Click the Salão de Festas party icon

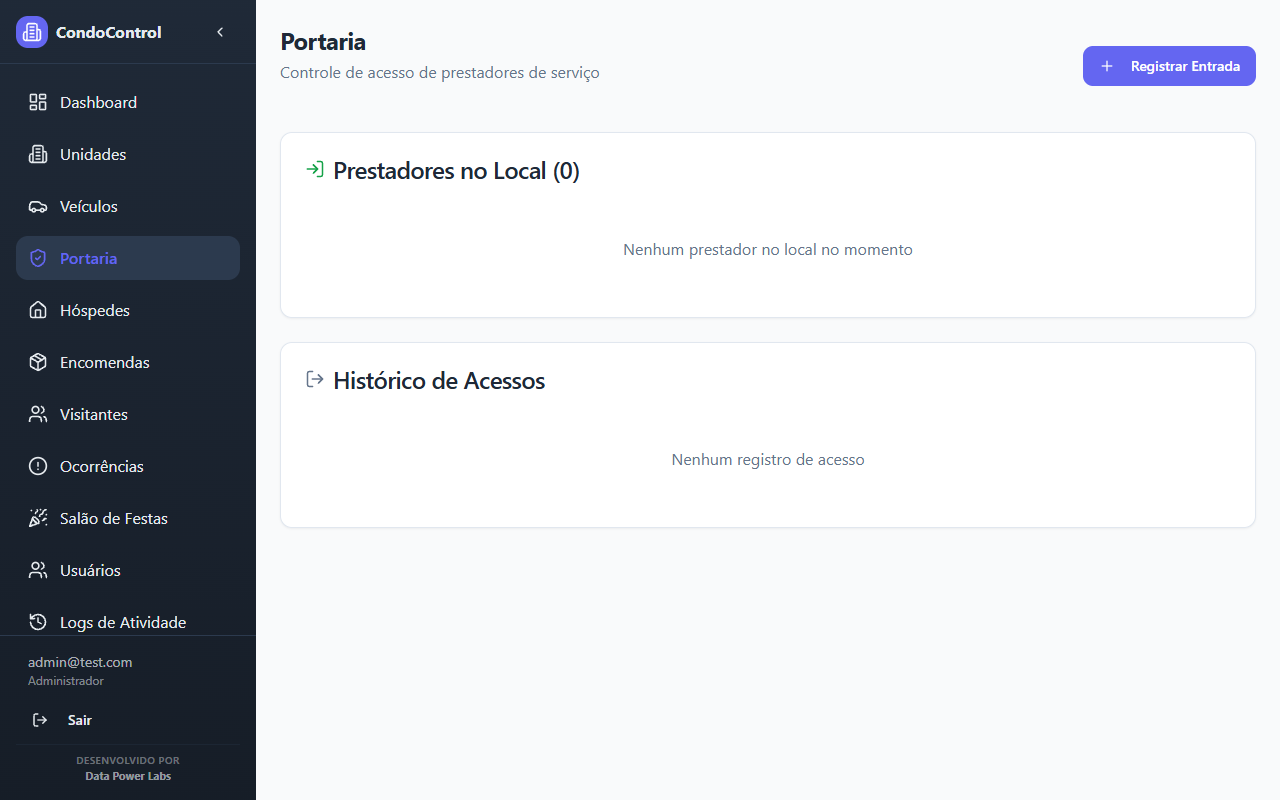coord(38,518)
